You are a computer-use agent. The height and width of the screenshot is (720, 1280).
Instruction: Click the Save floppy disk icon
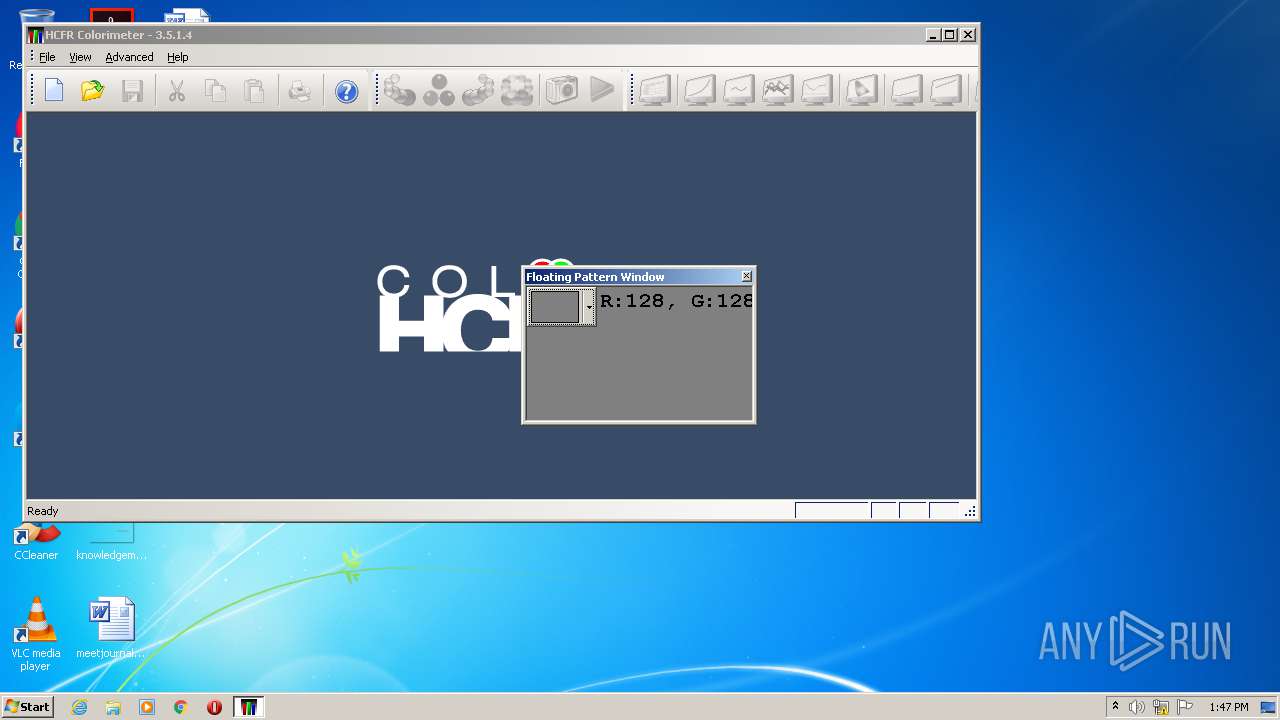pos(132,91)
